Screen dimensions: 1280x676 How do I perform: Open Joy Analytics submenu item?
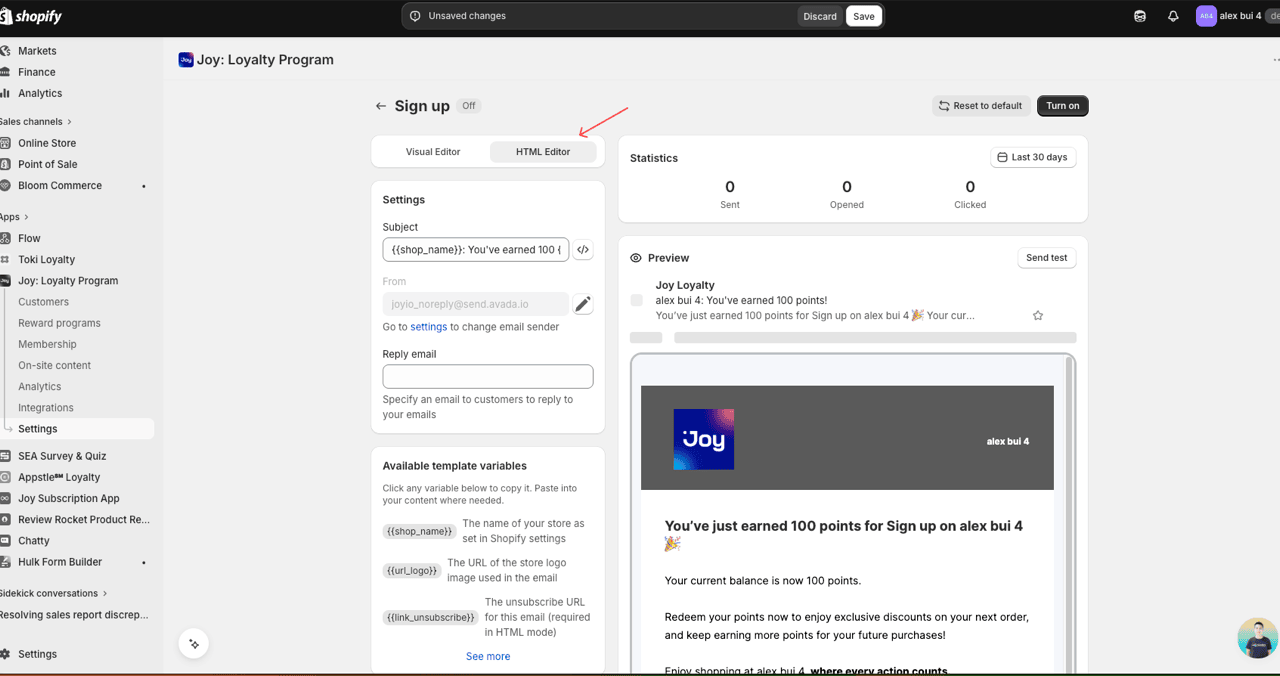coord(39,386)
